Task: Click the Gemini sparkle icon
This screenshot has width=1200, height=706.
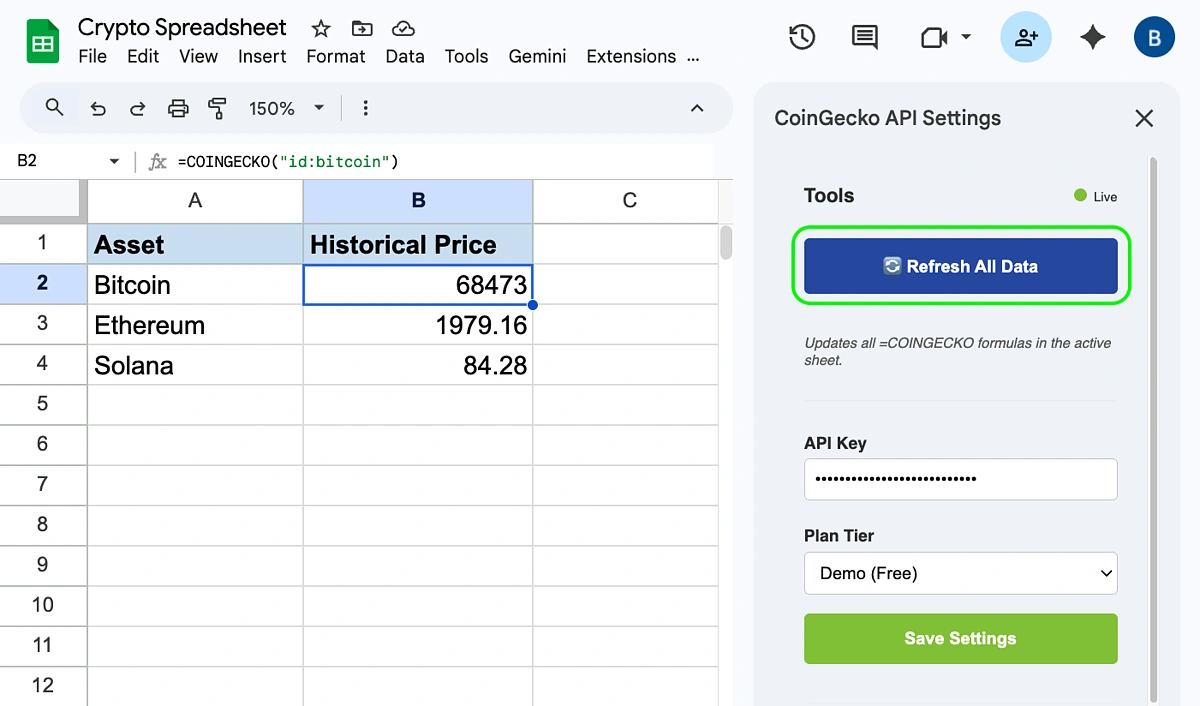Action: [1093, 38]
